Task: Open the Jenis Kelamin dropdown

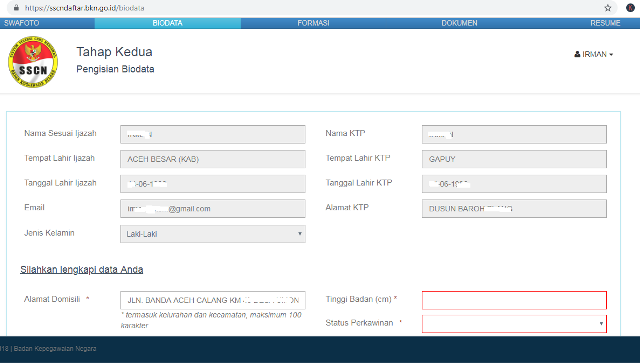Action: tap(213, 234)
